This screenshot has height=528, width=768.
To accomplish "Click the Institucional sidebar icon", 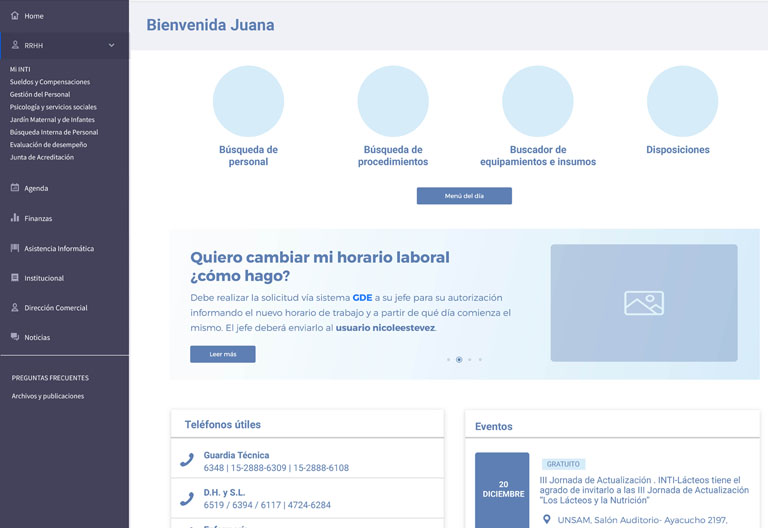I will (15, 278).
